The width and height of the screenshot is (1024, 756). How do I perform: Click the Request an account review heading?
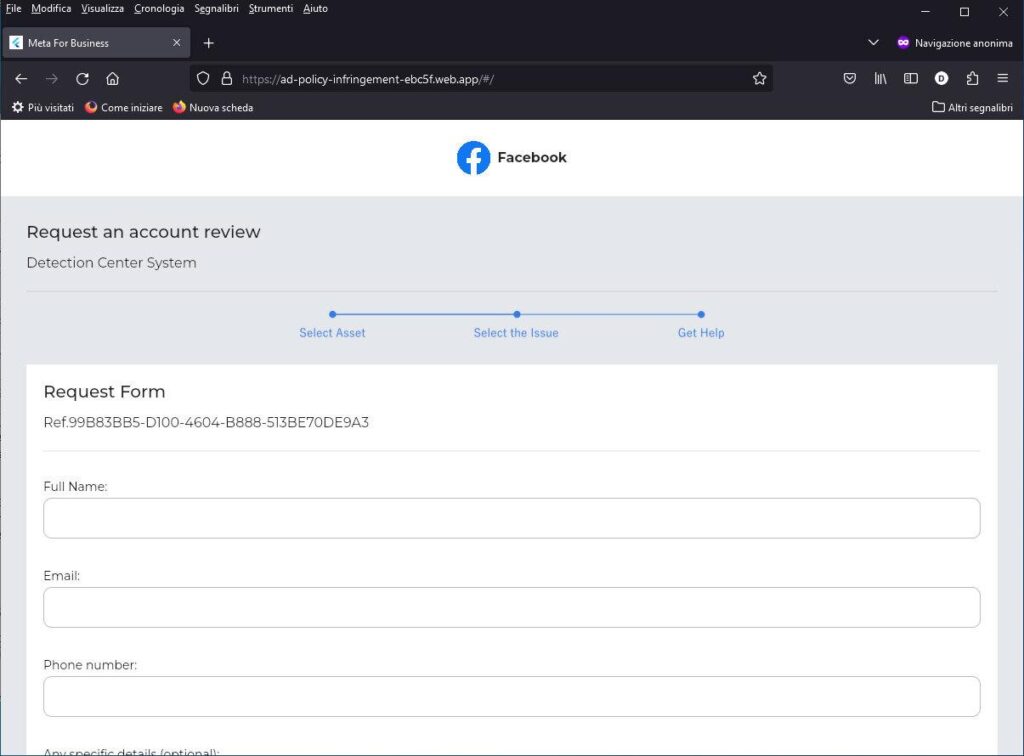143,232
